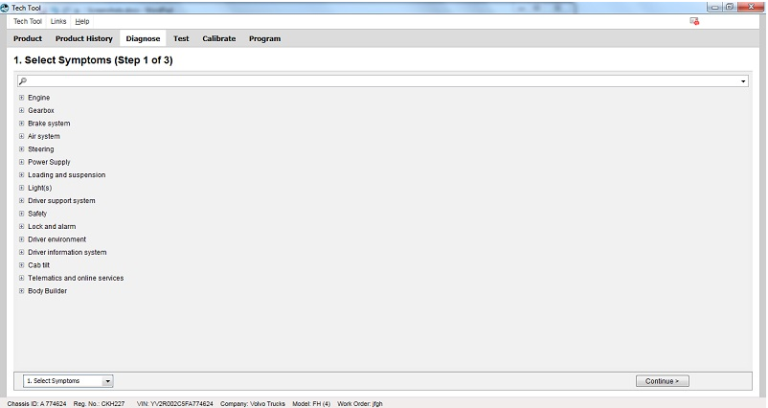Click the Tech Tool app icon in title bar

(x=6, y=7)
